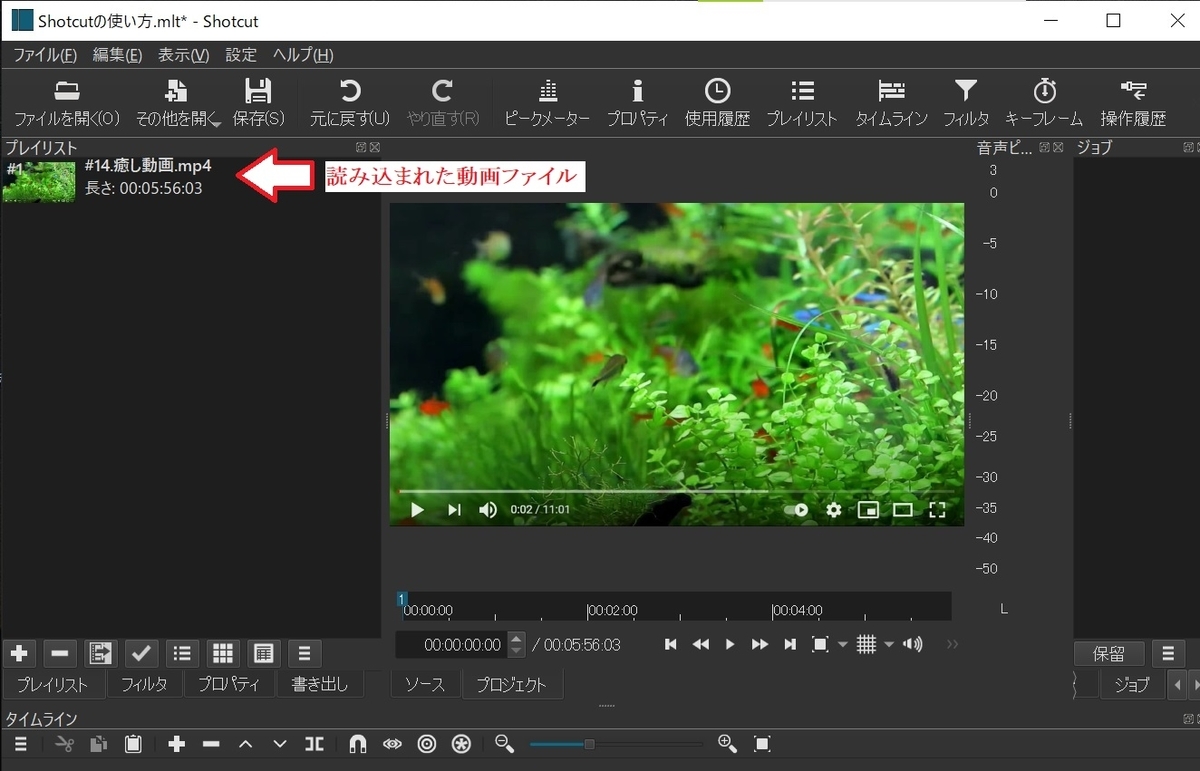Lift clip with timeline up-chevron icon
Image resolution: width=1200 pixels, height=771 pixels.
(x=245, y=744)
